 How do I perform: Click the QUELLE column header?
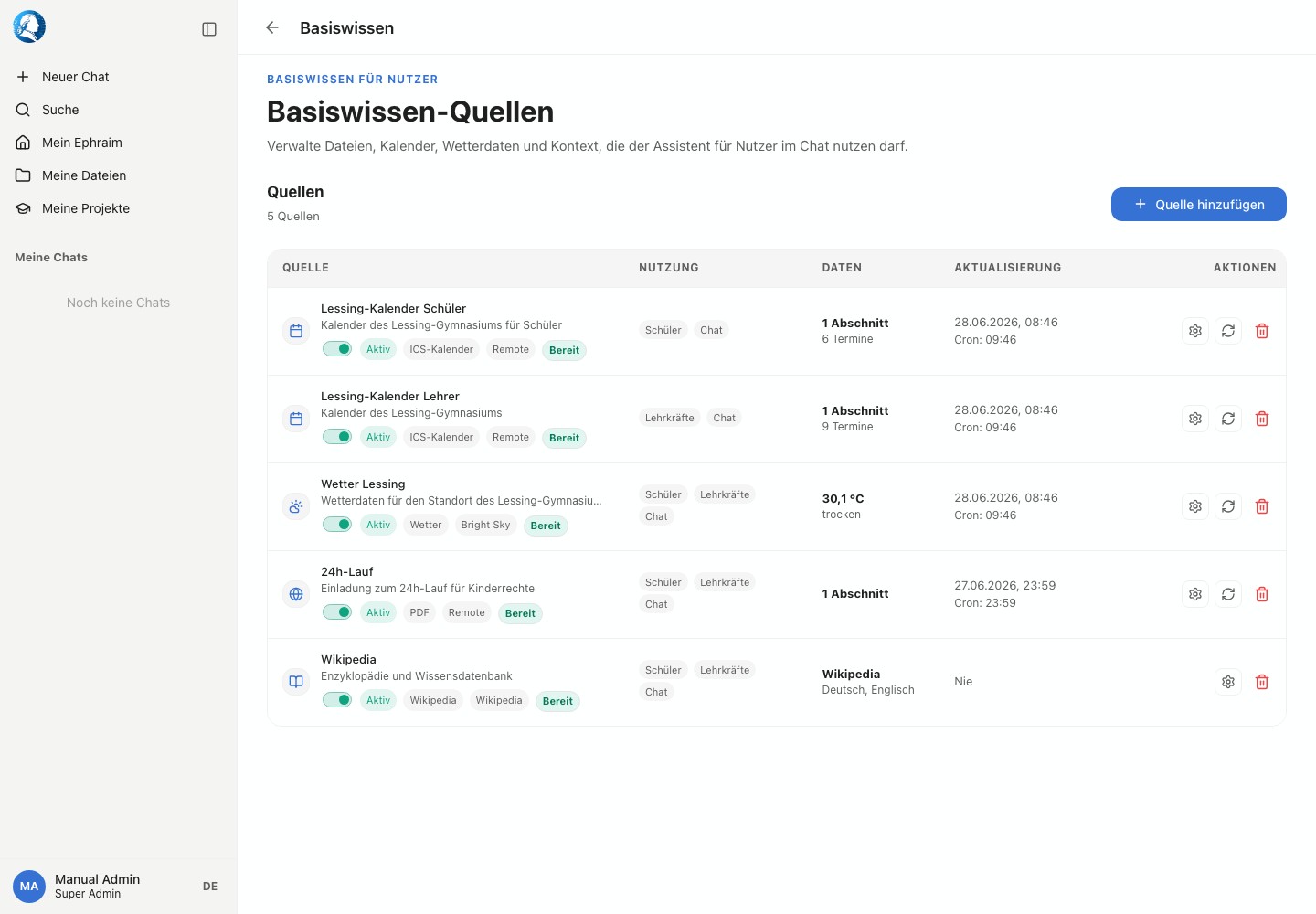305,268
